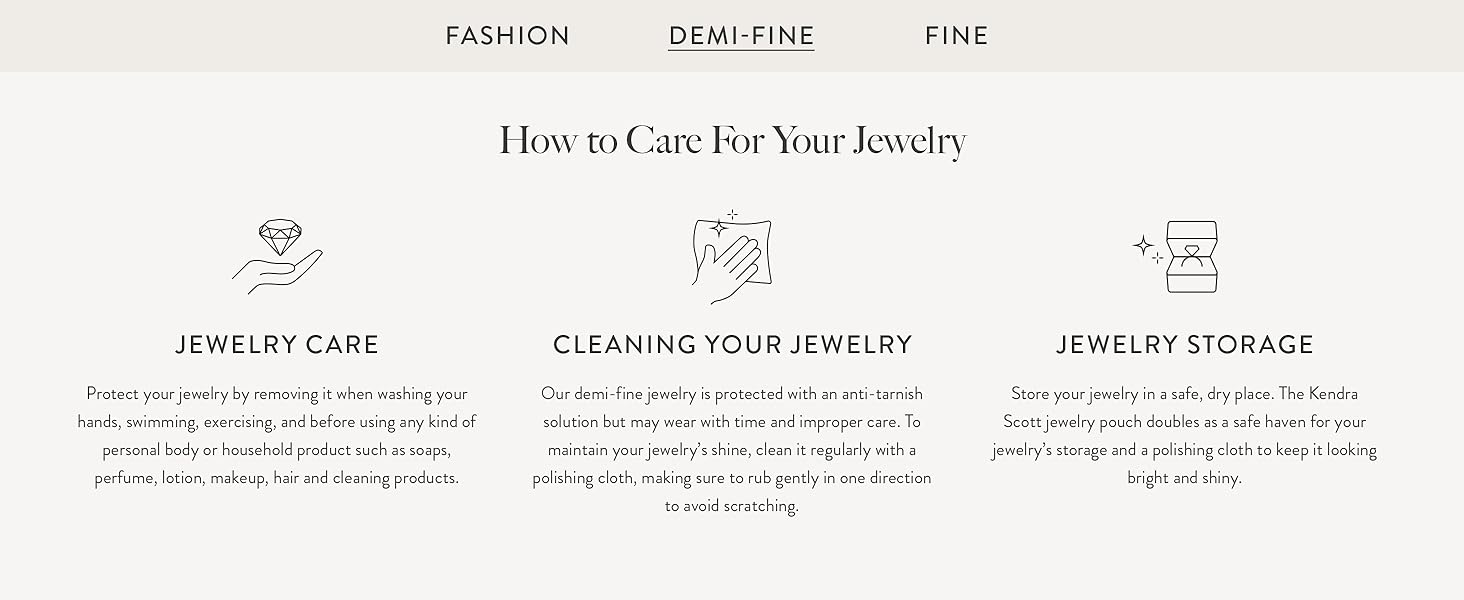This screenshot has height=600, width=1464.
Task: Select the DEMI-FINE tab
Action: pos(741,34)
